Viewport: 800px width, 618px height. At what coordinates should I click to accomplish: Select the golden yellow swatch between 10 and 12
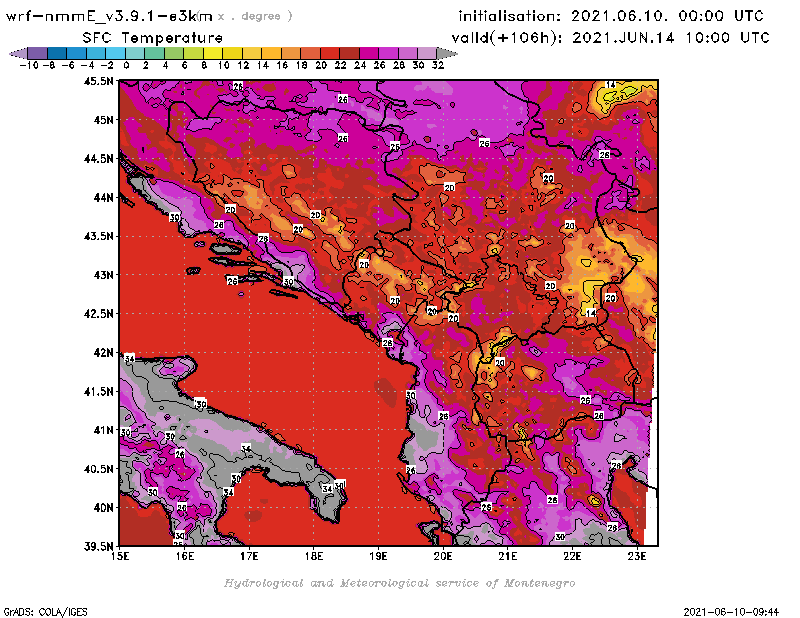pos(232,53)
